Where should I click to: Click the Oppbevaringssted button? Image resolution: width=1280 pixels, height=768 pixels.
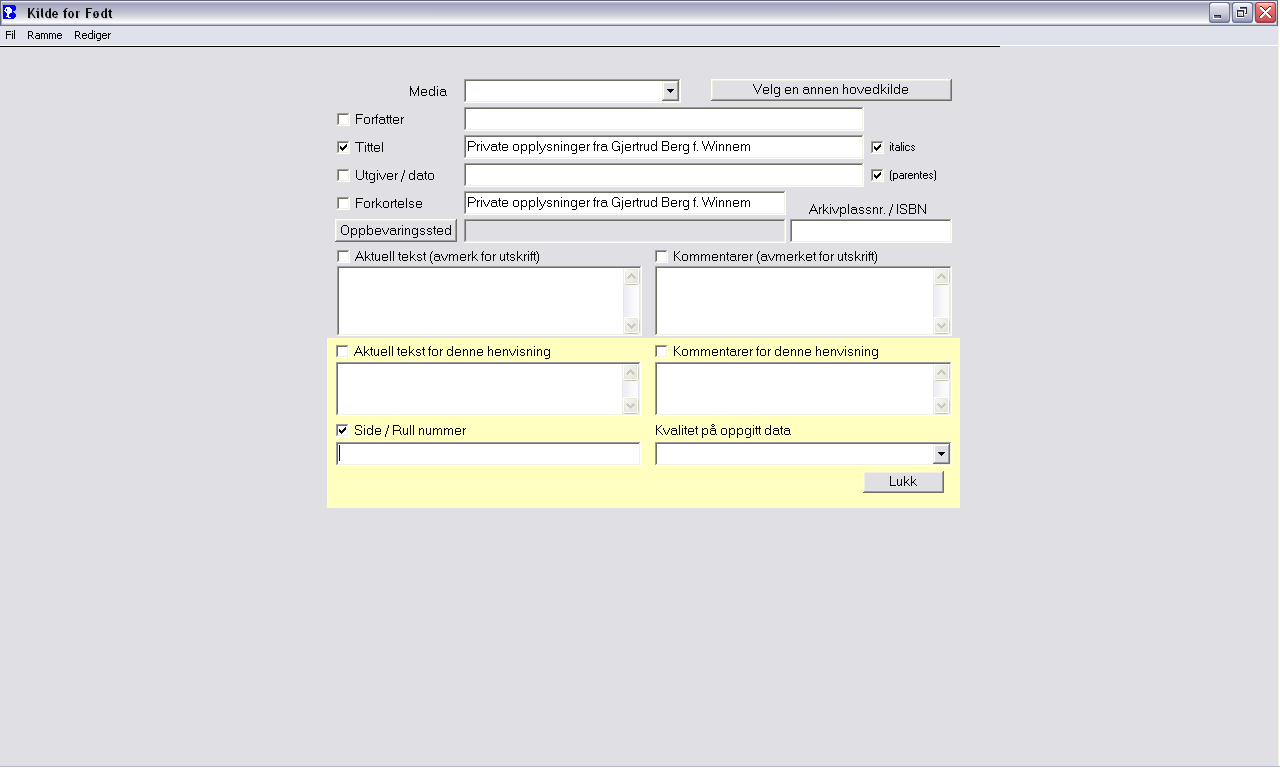point(396,231)
